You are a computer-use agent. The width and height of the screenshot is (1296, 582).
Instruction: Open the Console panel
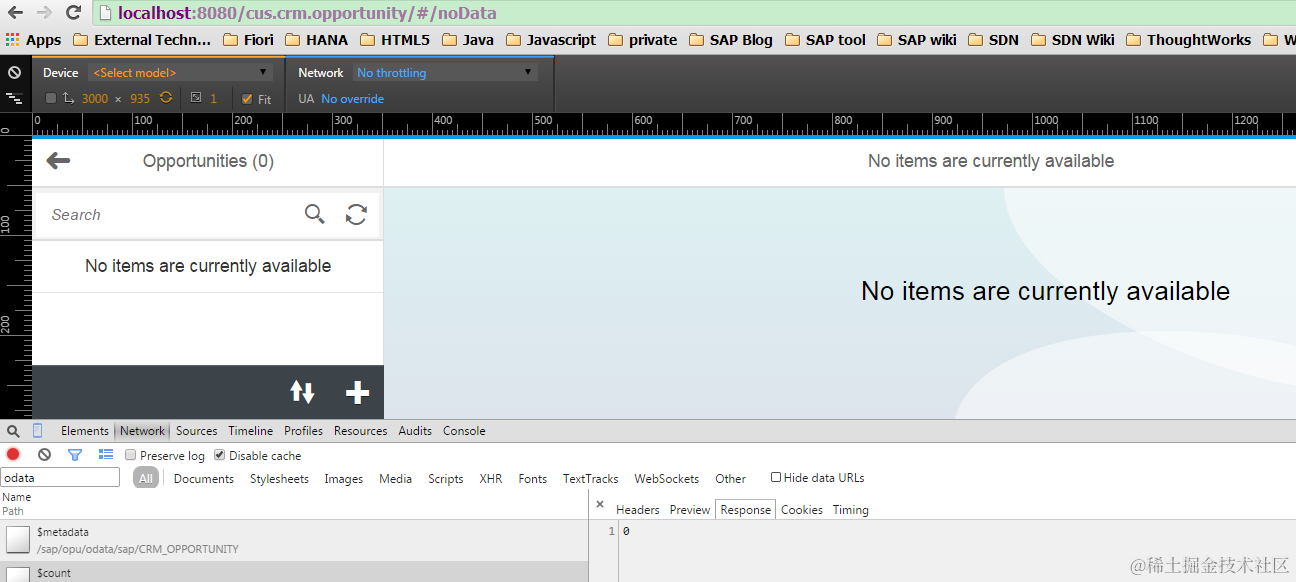click(464, 431)
